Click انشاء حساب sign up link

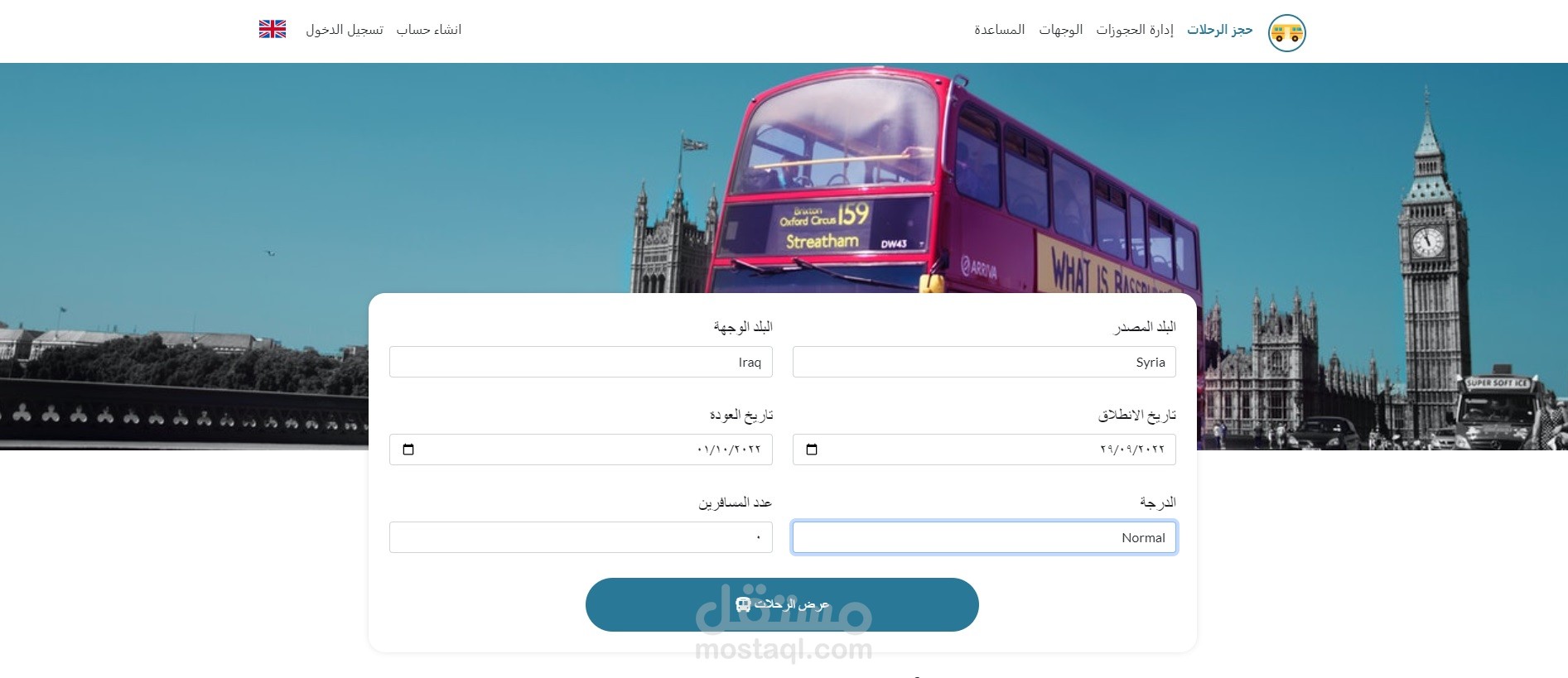click(x=429, y=30)
